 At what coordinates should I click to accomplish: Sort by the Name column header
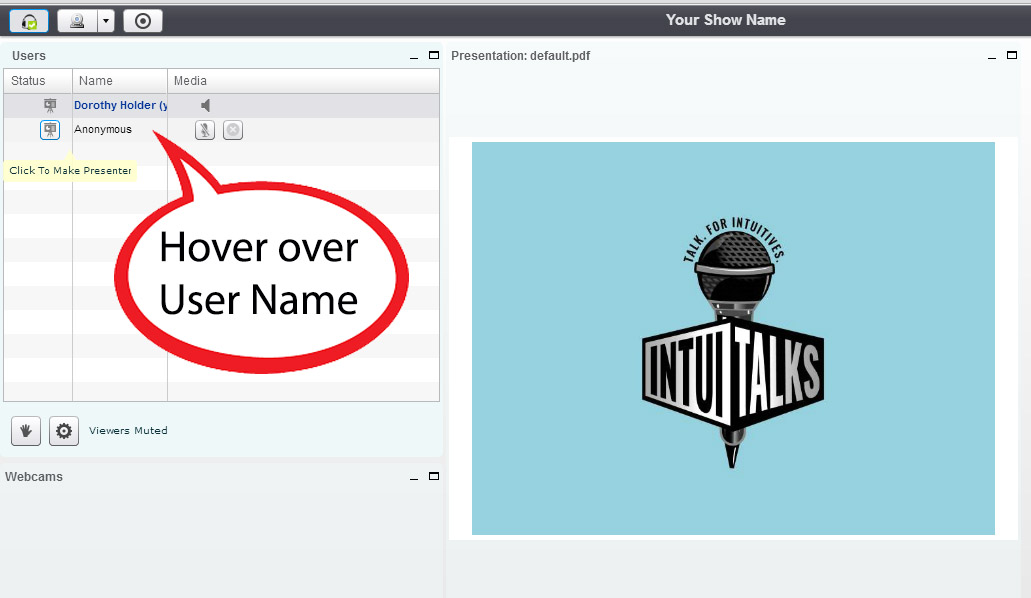tap(120, 81)
